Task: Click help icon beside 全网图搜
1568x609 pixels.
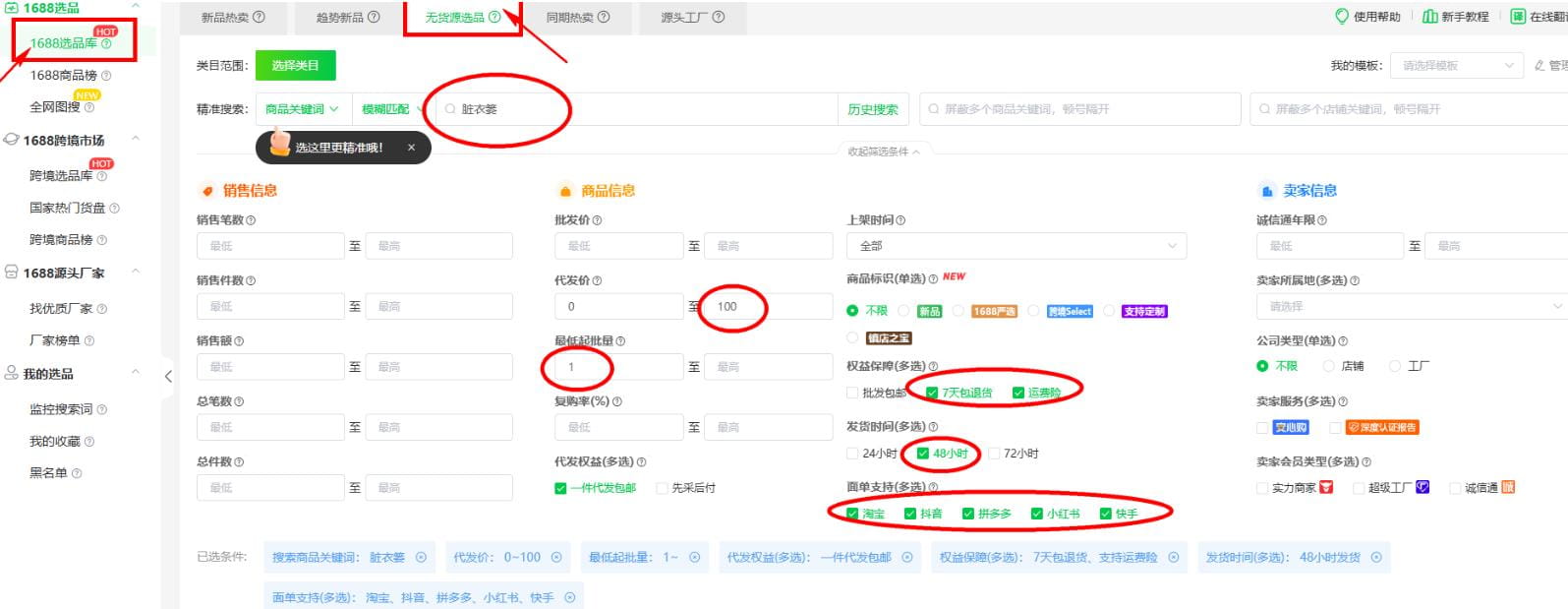Action: click(x=89, y=107)
